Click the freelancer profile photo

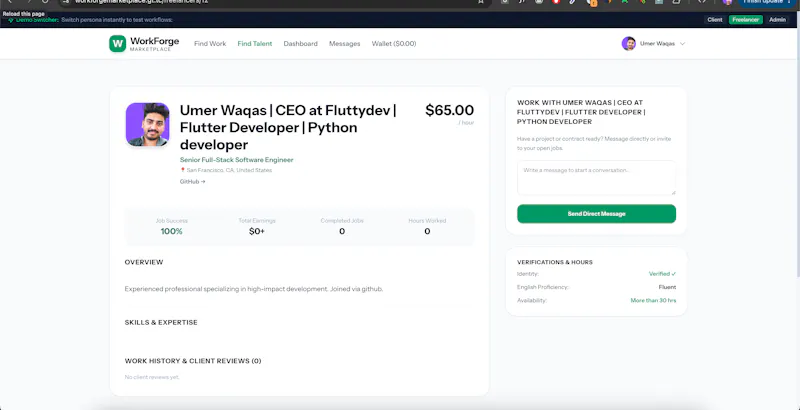pyautogui.click(x=147, y=124)
